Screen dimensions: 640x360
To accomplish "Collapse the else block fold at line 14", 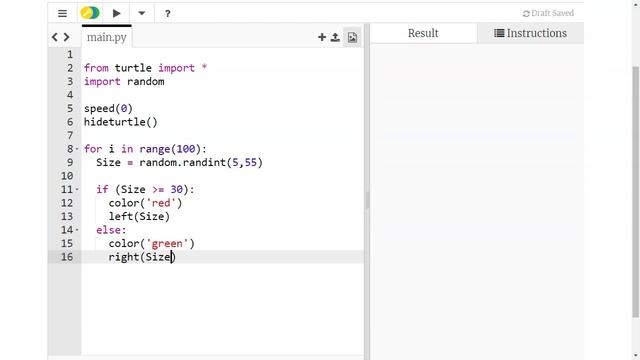I will 77,230.
